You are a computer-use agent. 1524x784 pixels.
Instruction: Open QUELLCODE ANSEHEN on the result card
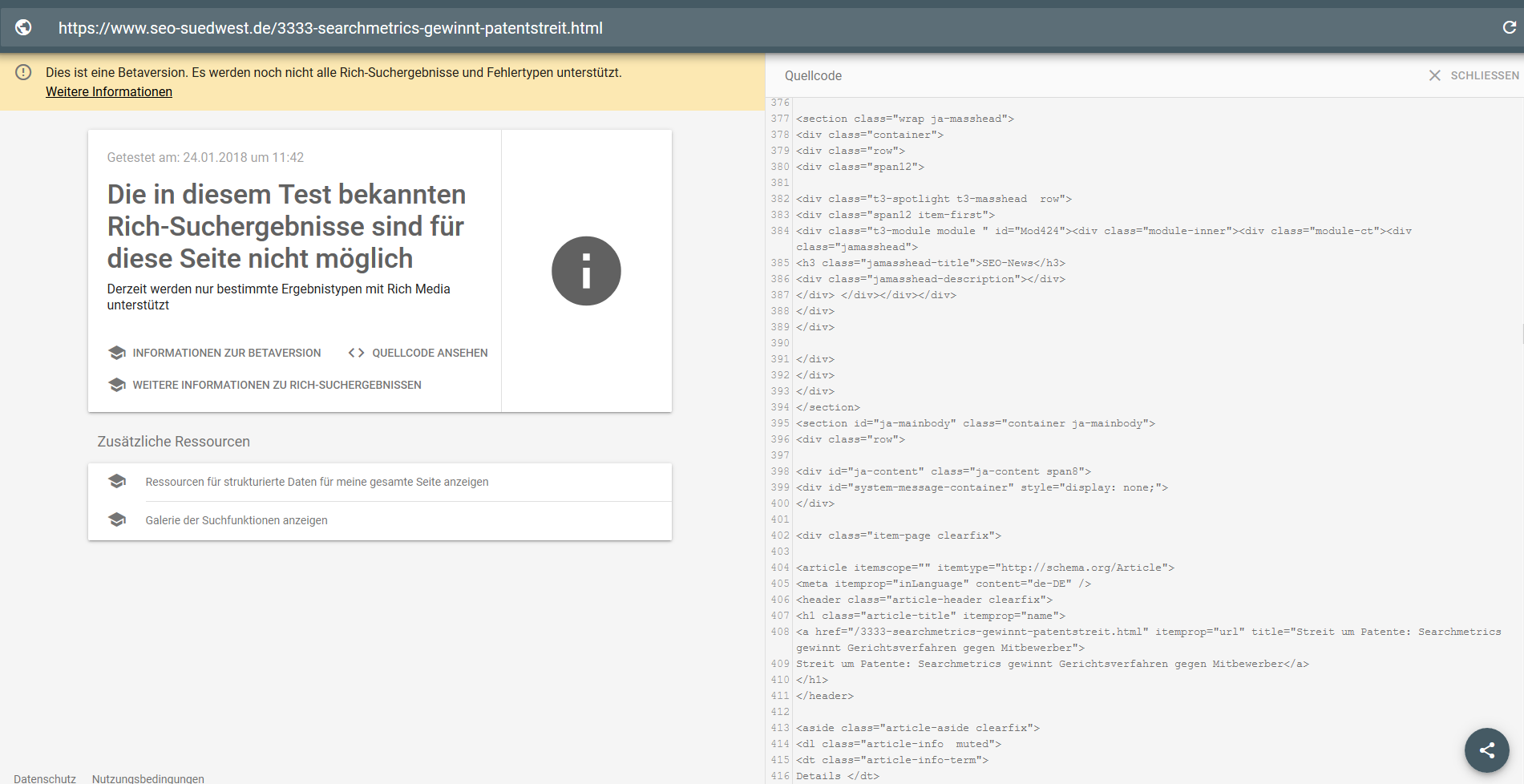(430, 353)
